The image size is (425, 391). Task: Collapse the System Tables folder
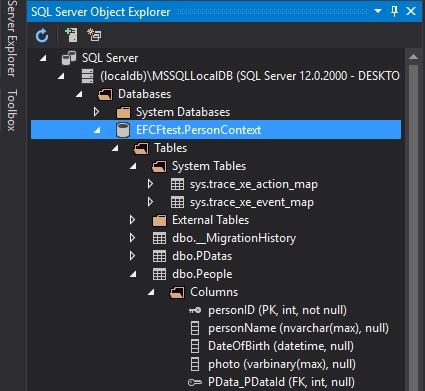point(133,166)
